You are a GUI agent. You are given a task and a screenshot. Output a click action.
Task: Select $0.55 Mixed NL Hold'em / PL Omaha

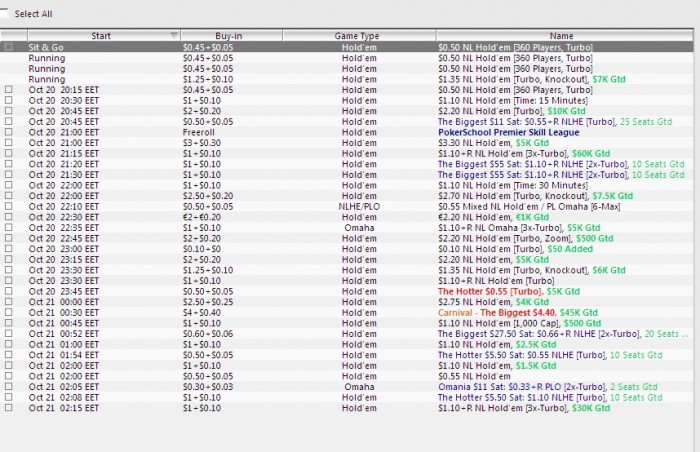click(x=529, y=207)
